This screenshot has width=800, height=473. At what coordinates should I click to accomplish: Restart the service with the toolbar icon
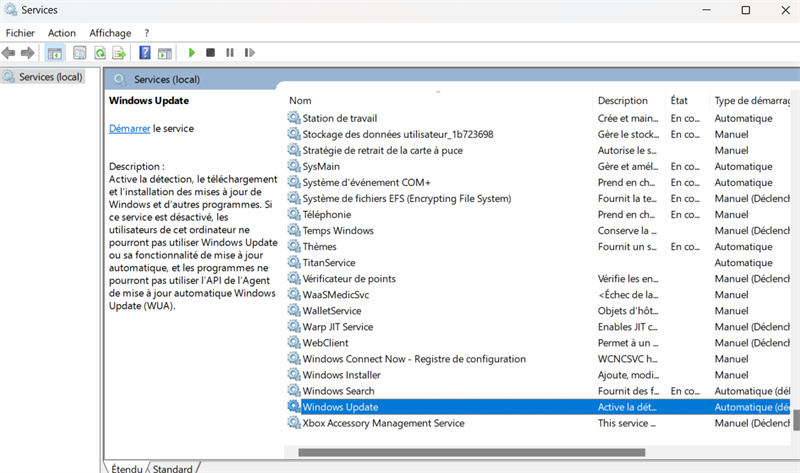click(x=249, y=53)
